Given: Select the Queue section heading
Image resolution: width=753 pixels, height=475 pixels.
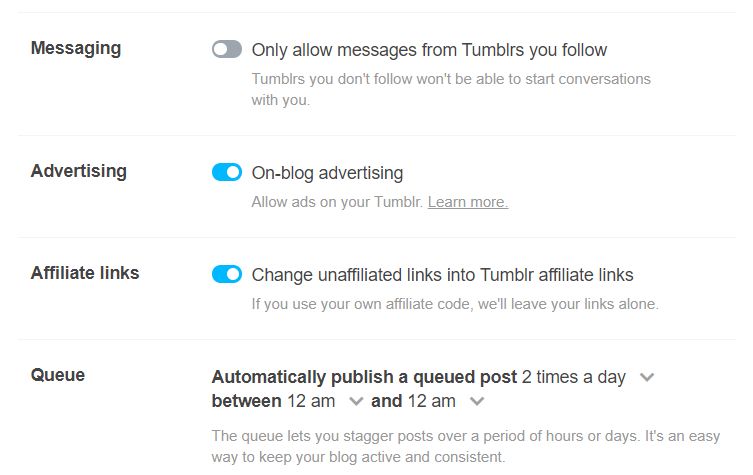Looking at the screenshot, I should tap(58, 375).
